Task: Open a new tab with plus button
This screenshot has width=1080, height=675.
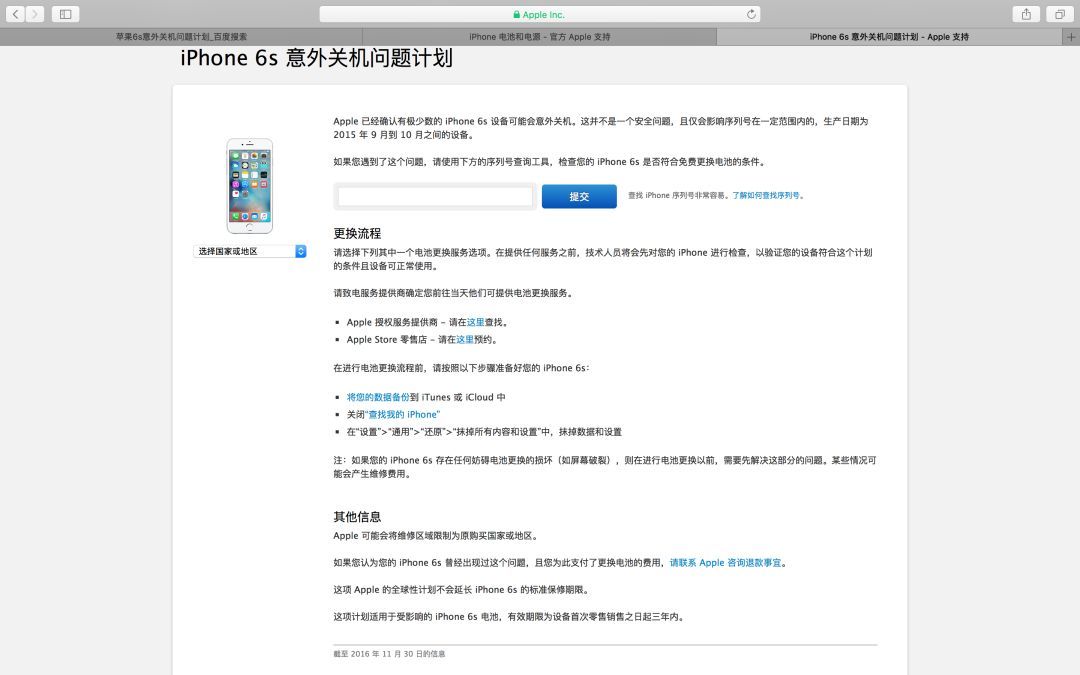Action: click(x=1072, y=37)
